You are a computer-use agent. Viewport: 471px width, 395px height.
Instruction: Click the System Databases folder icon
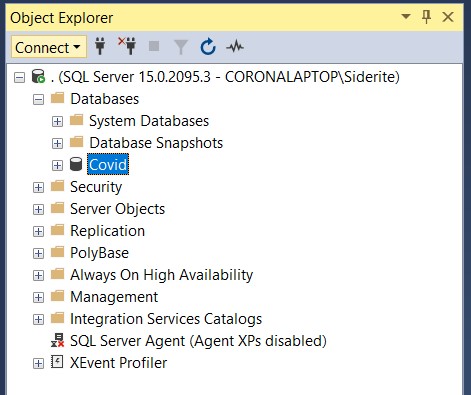[76, 120]
